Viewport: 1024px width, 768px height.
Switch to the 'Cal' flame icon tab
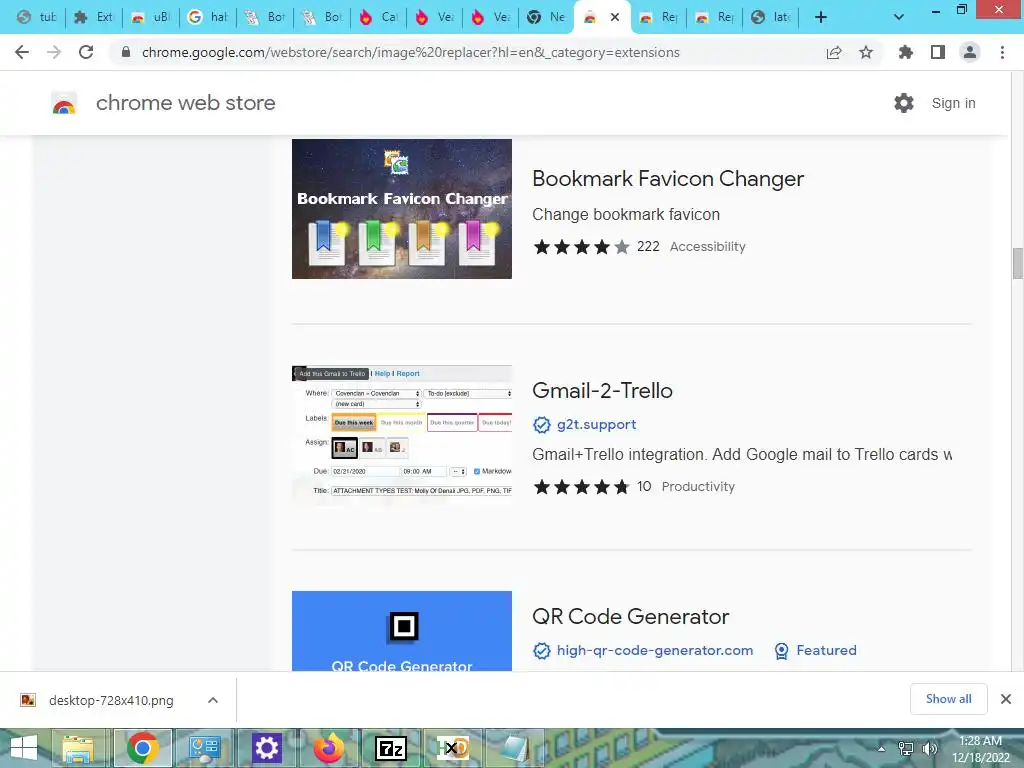click(x=377, y=17)
